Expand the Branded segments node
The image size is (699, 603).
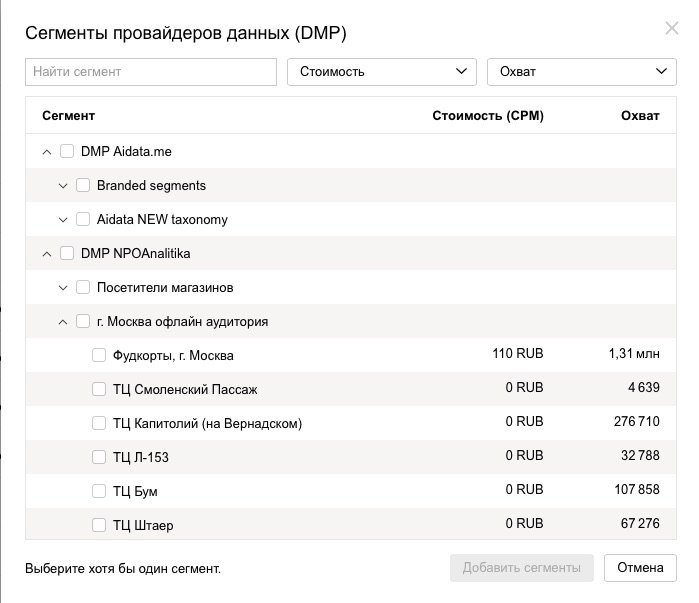pos(63,186)
